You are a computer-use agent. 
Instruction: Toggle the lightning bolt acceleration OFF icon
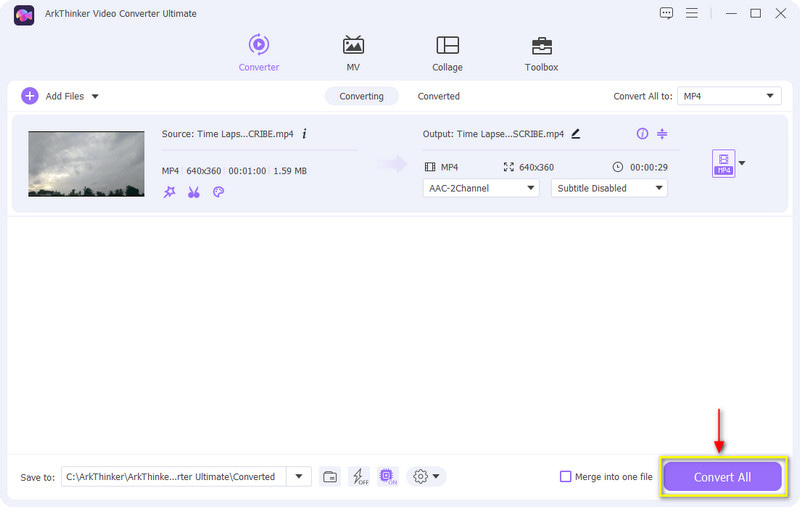[x=360, y=476]
